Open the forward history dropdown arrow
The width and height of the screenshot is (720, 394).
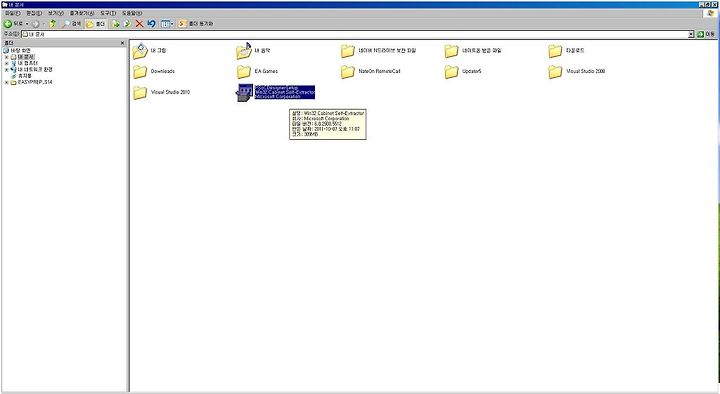[x=43, y=23]
